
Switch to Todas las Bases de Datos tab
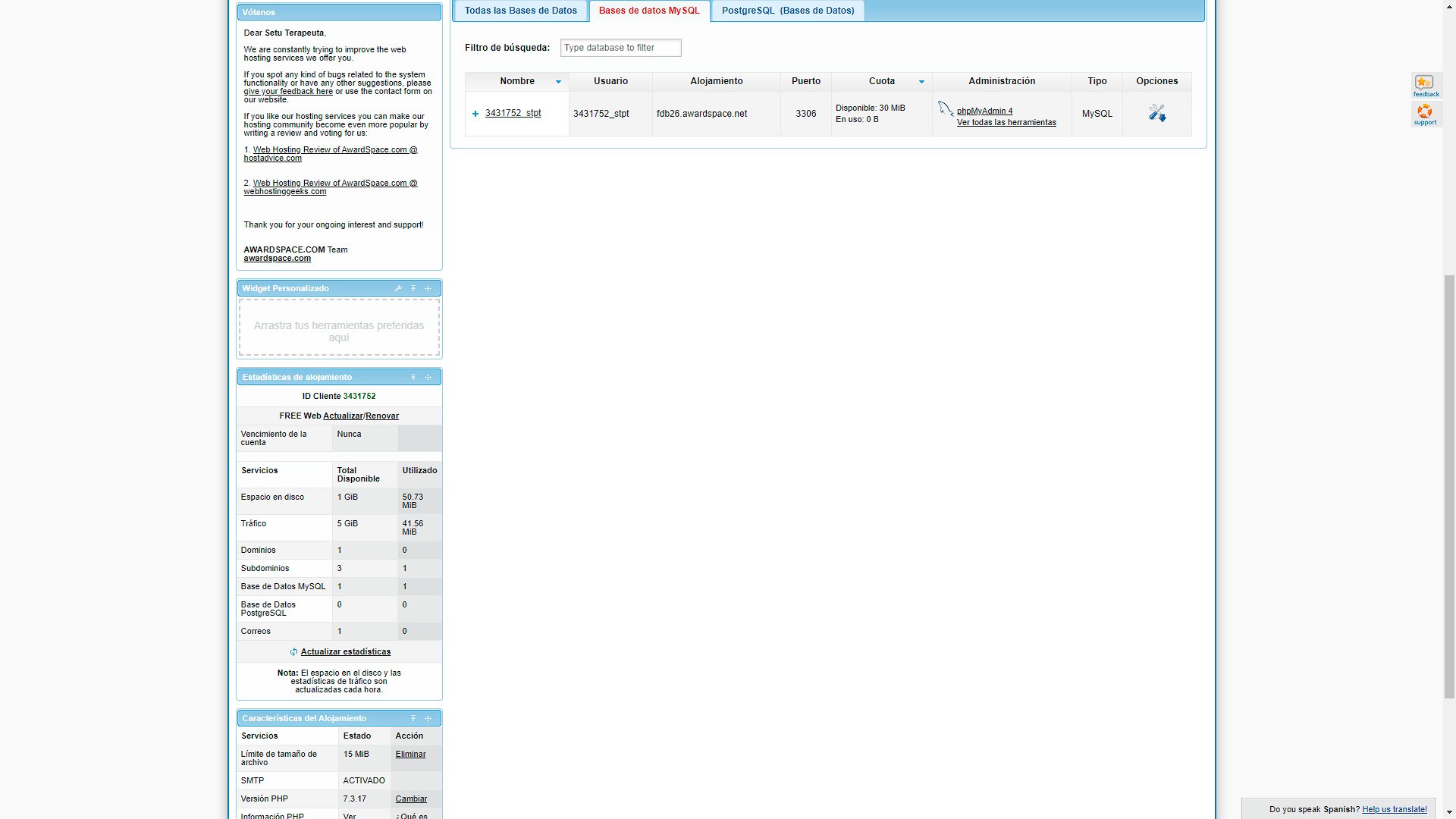click(520, 11)
